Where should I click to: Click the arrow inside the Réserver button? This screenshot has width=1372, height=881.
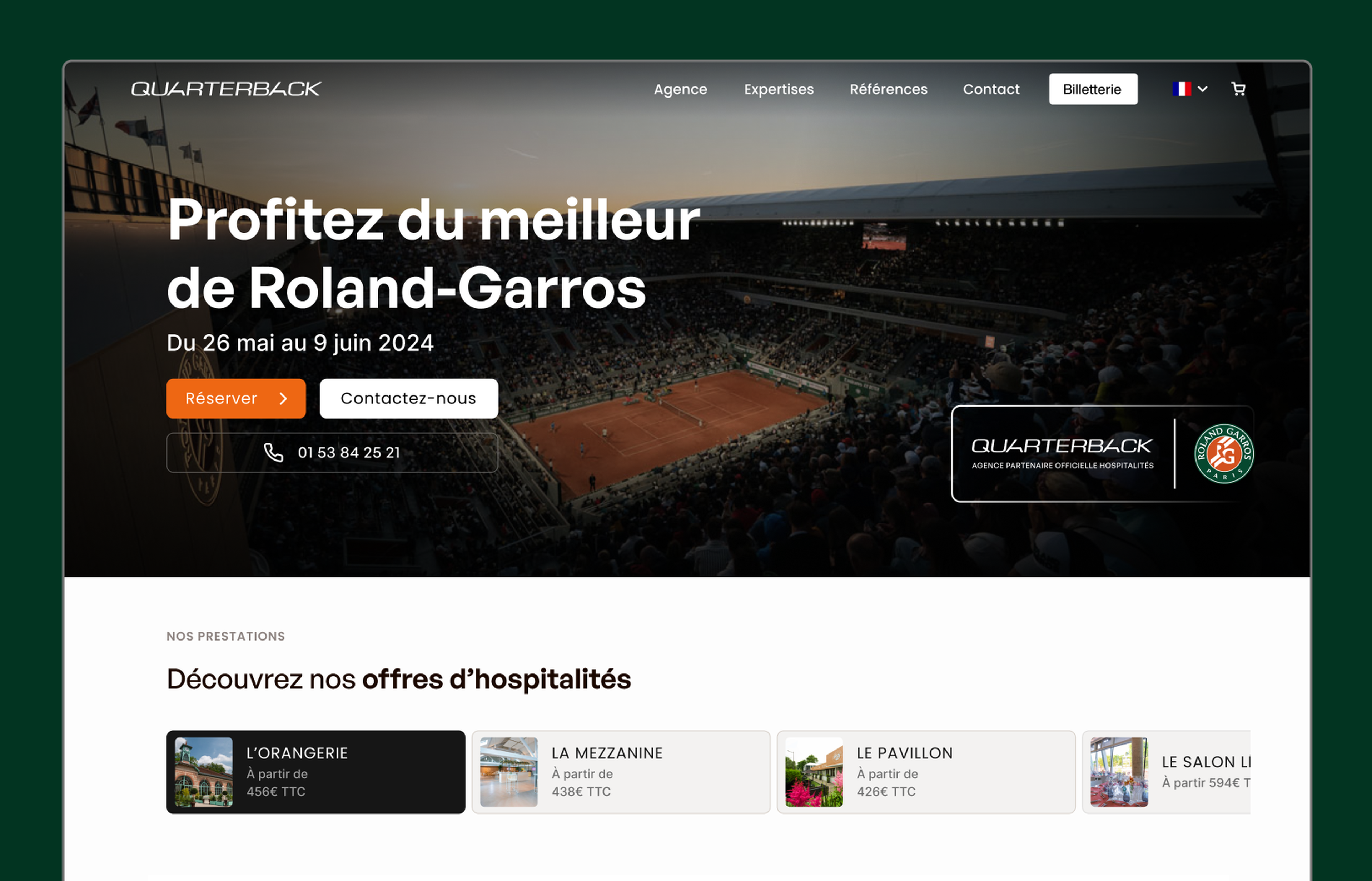[283, 399]
